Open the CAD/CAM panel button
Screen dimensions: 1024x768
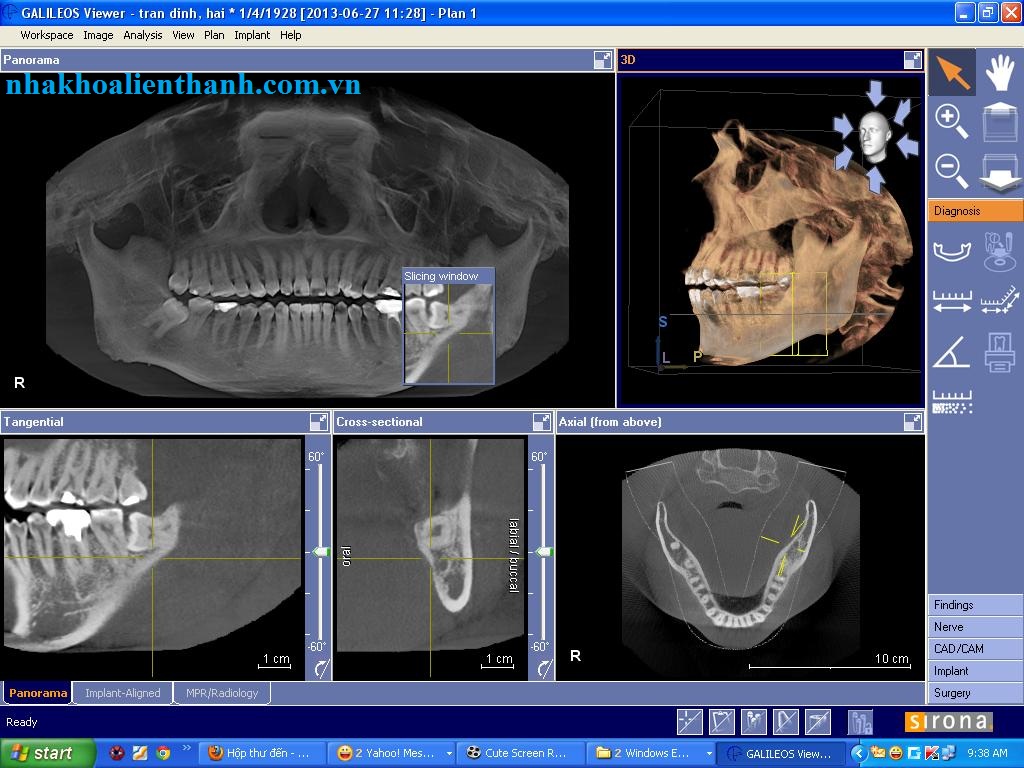[975, 648]
